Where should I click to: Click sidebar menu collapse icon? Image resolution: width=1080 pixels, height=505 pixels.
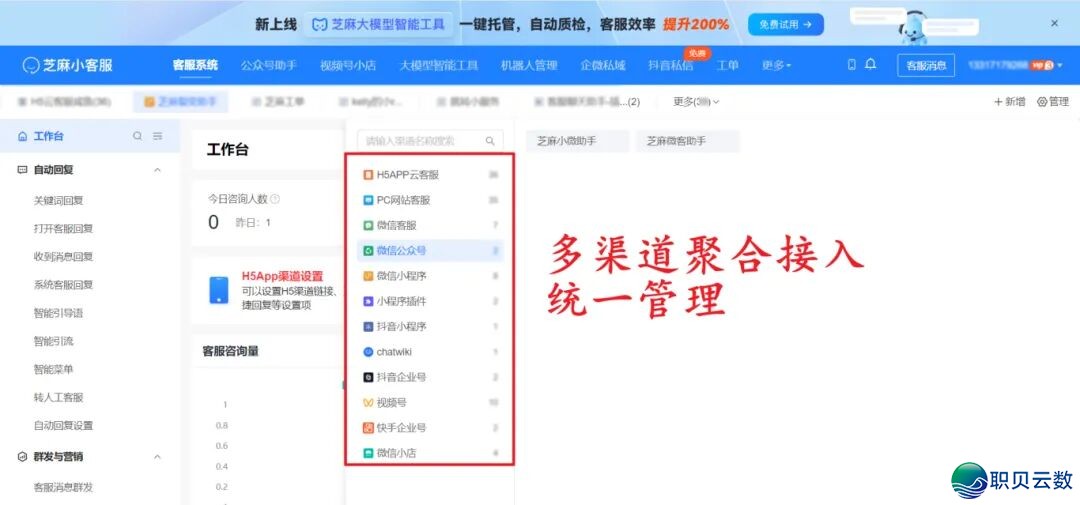tap(158, 136)
